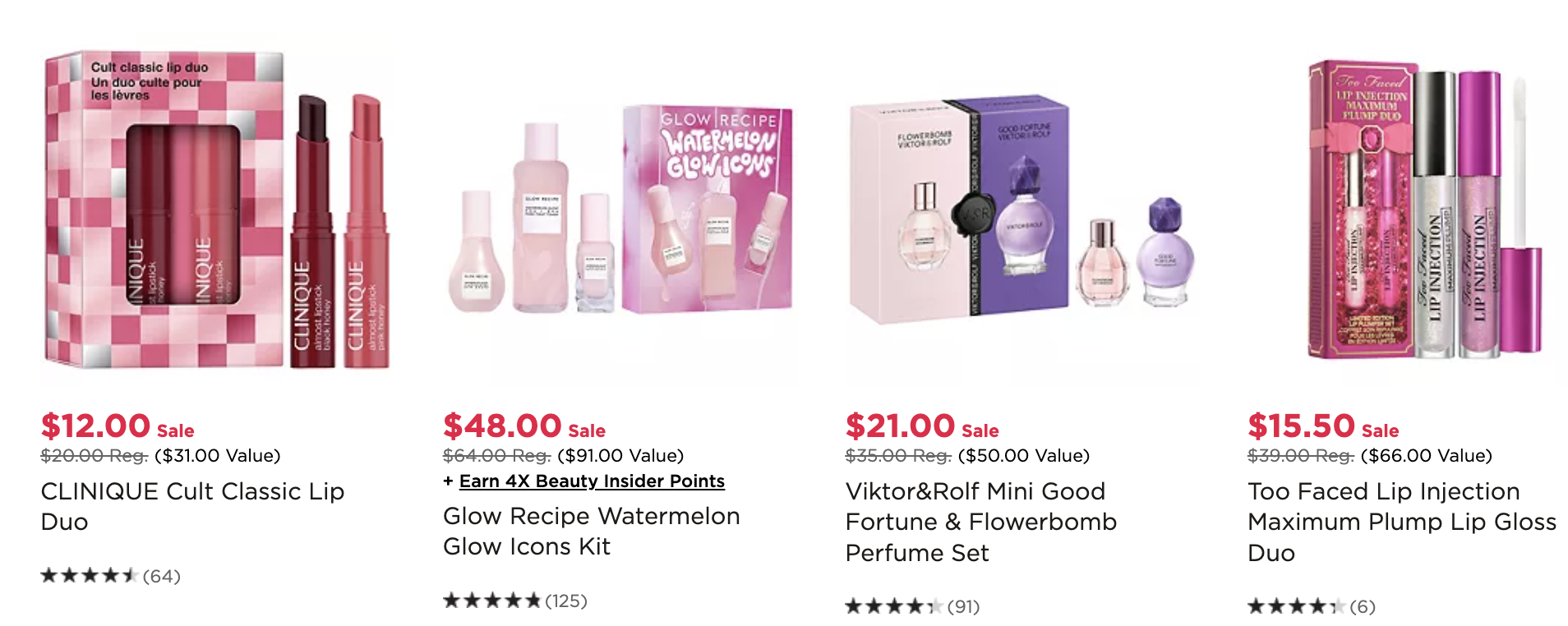
Task: View the 64 reviews for CLINIQUE duo
Action: pos(161,576)
